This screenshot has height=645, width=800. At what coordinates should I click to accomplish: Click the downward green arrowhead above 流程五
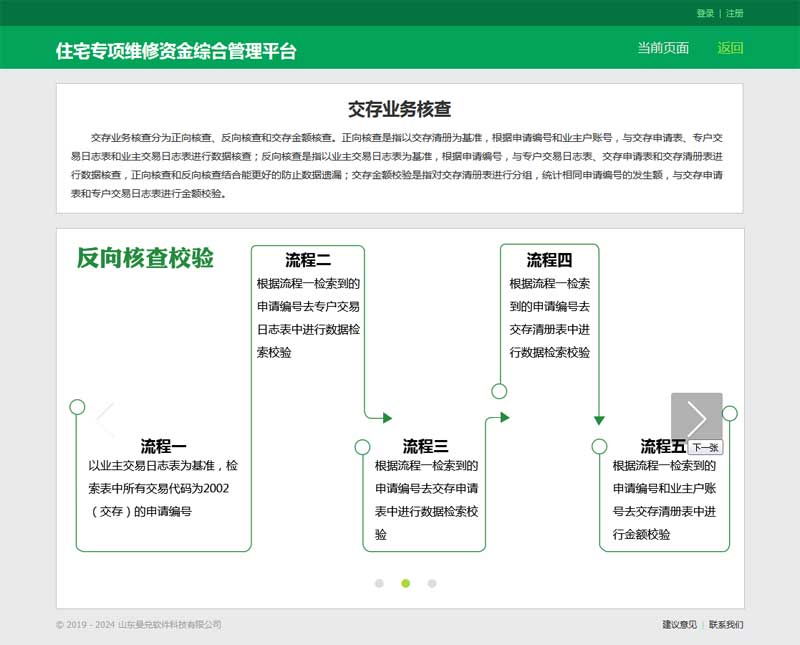(x=599, y=420)
